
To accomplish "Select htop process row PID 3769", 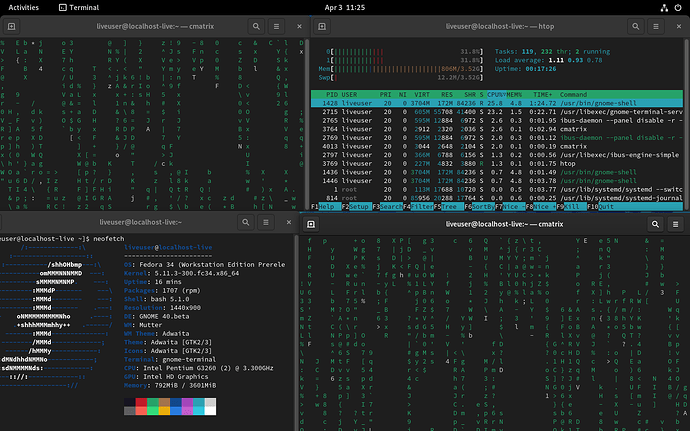I will click(497, 163).
